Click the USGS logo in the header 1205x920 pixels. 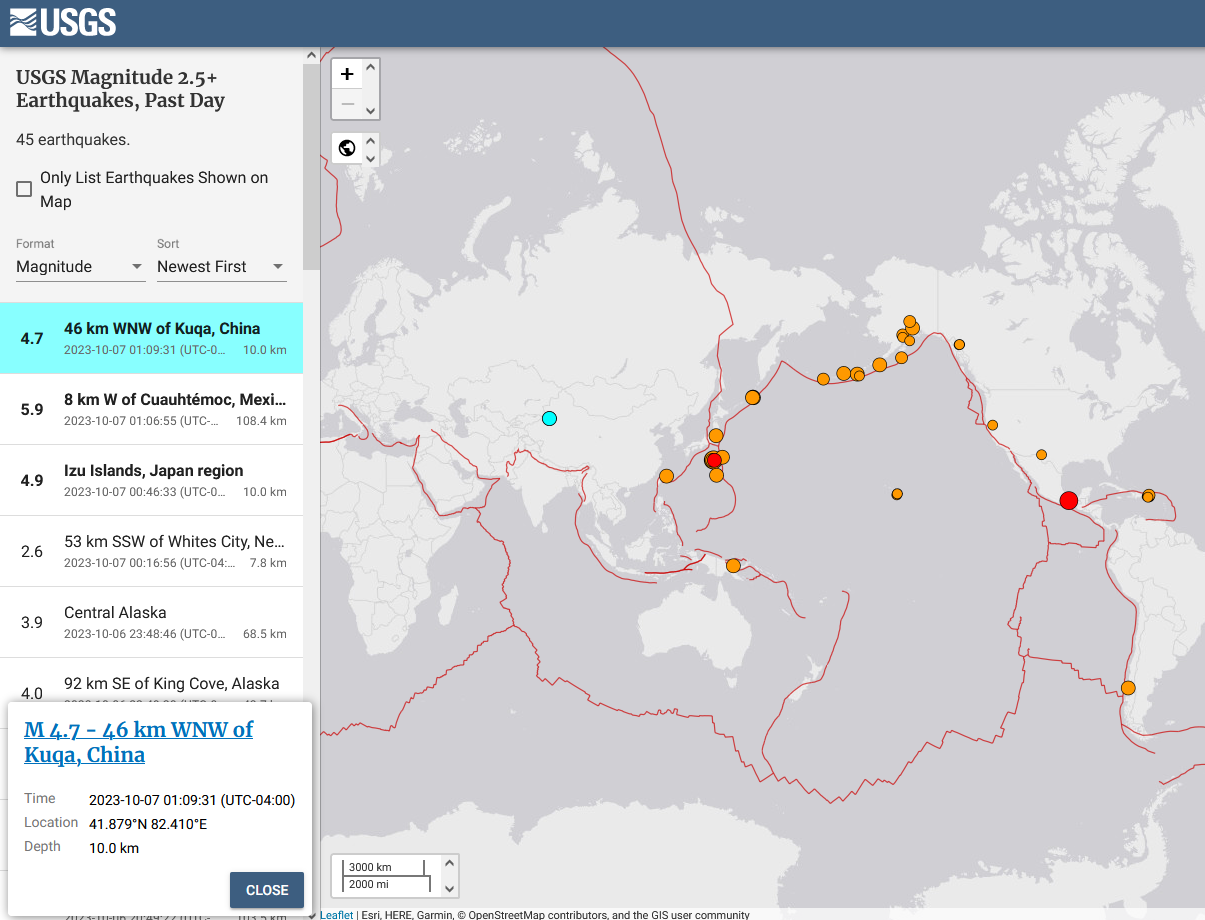[63, 22]
